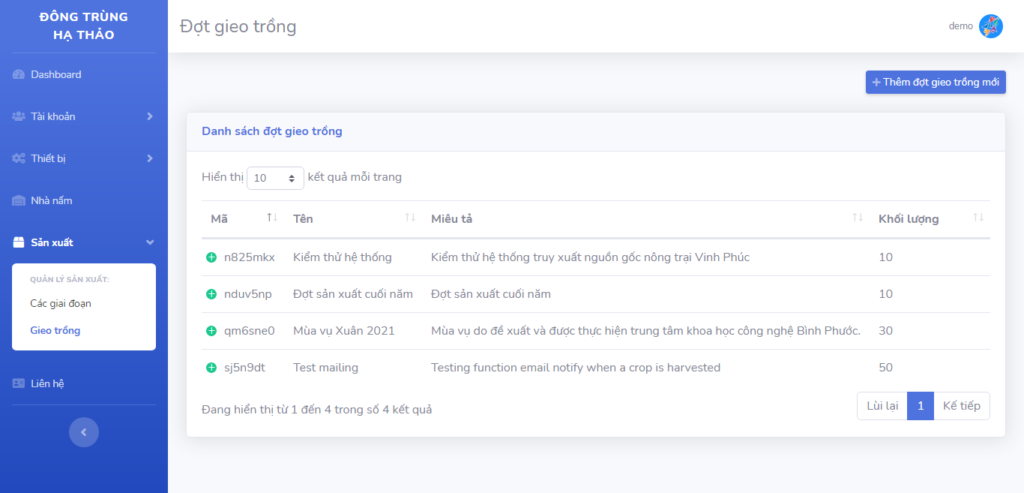Go to next page with Kế tiếp
This screenshot has height=493, width=1024.
click(961, 406)
